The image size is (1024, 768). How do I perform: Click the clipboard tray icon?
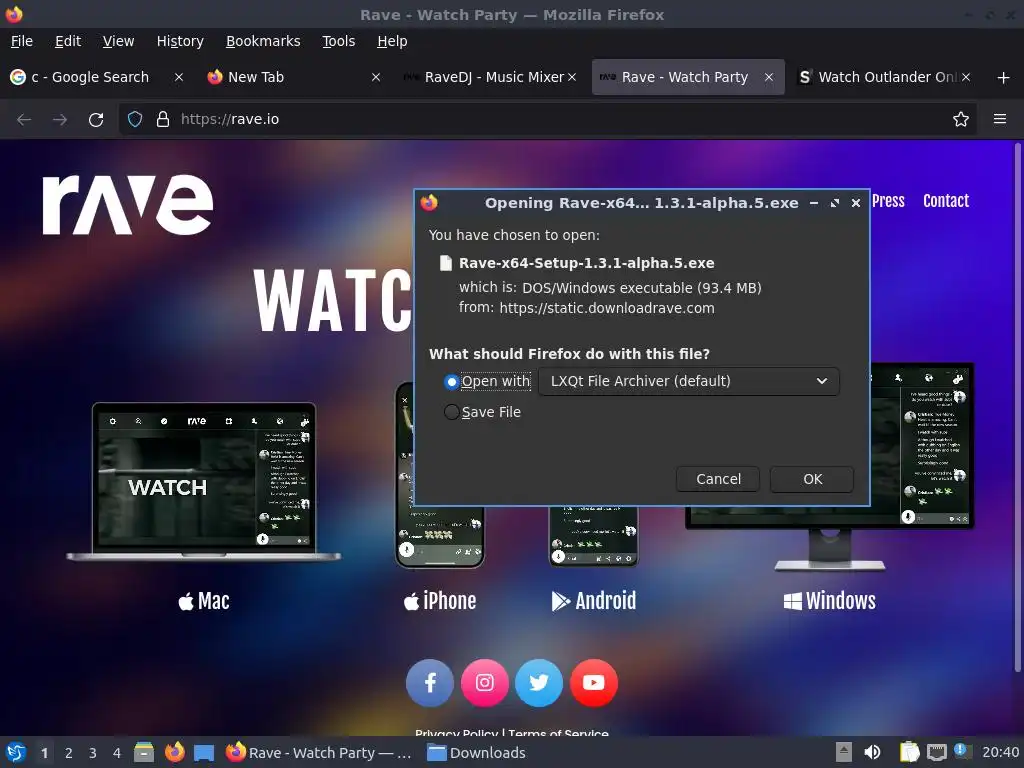(908, 753)
